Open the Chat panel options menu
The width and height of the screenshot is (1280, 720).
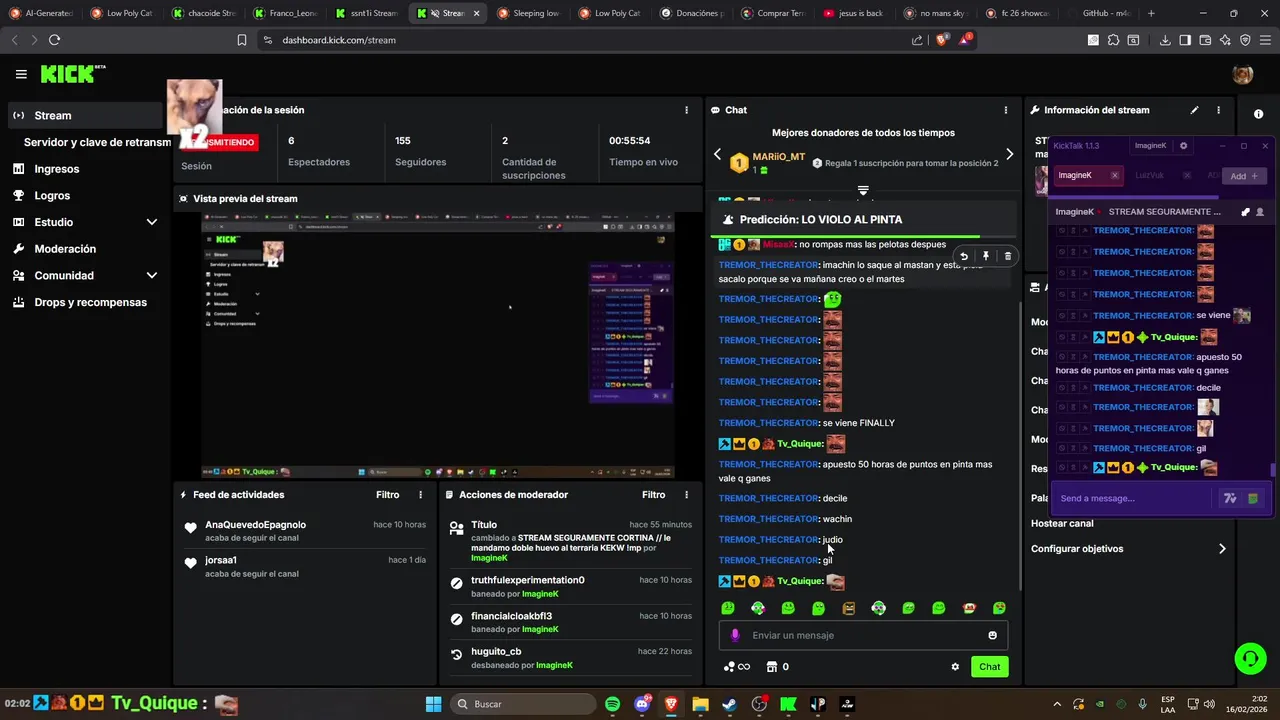[1006, 110]
